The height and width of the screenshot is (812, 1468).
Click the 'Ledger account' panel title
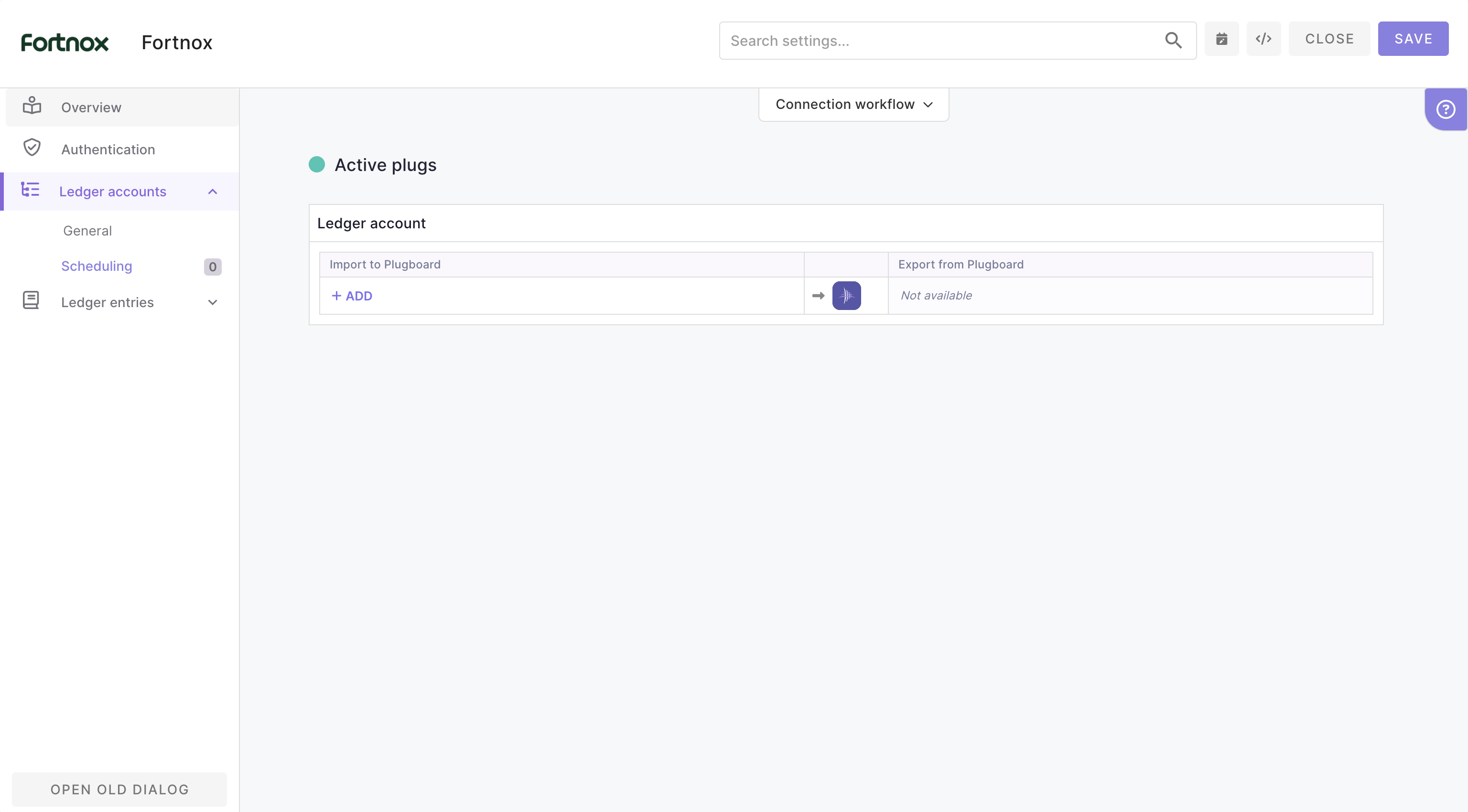371,223
